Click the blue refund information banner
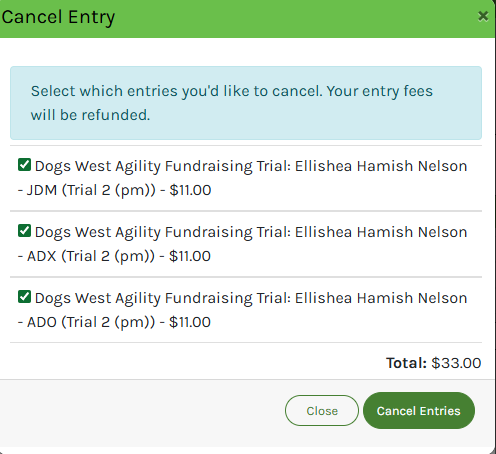This screenshot has width=496, height=454. pos(246,103)
